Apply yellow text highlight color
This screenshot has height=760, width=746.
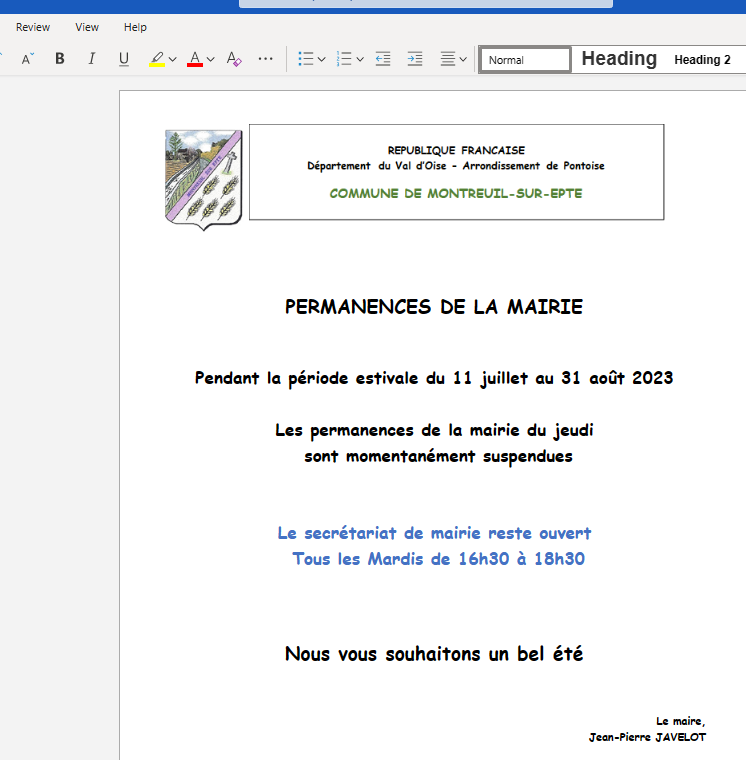pos(157,59)
